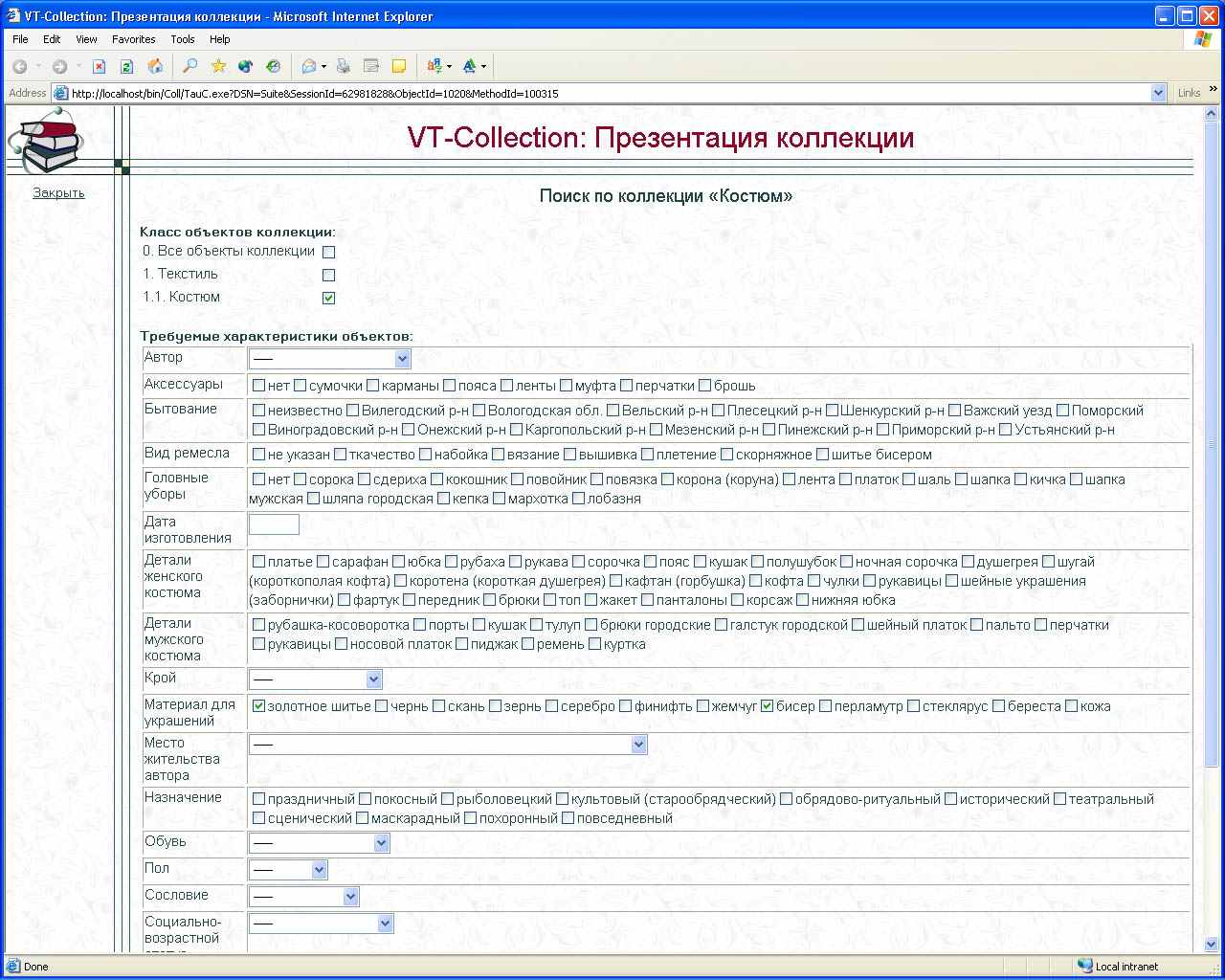Stop page loading with the red X icon
1225x980 pixels.
click(x=99, y=66)
